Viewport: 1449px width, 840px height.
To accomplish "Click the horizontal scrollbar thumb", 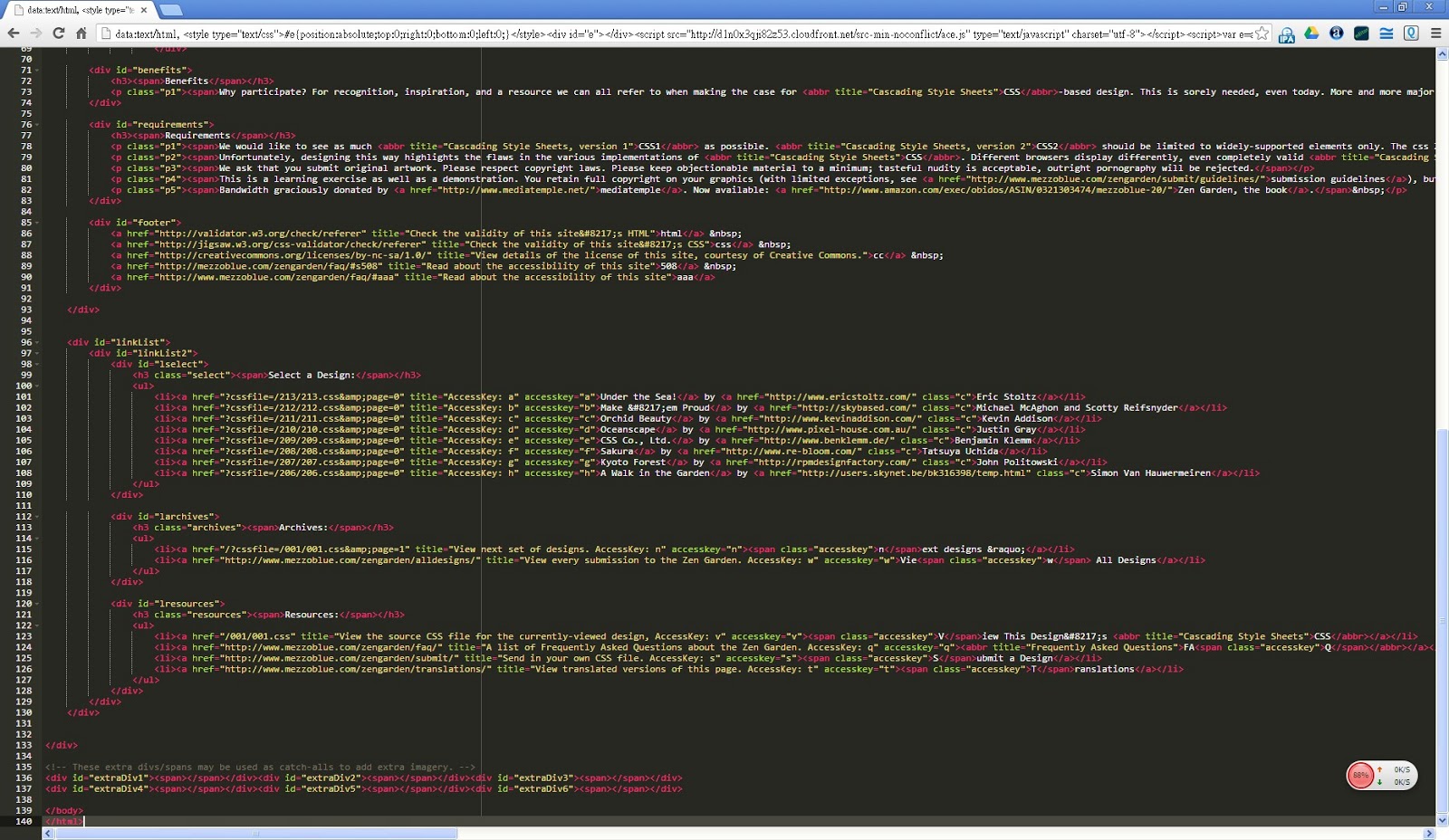I will click(256, 834).
